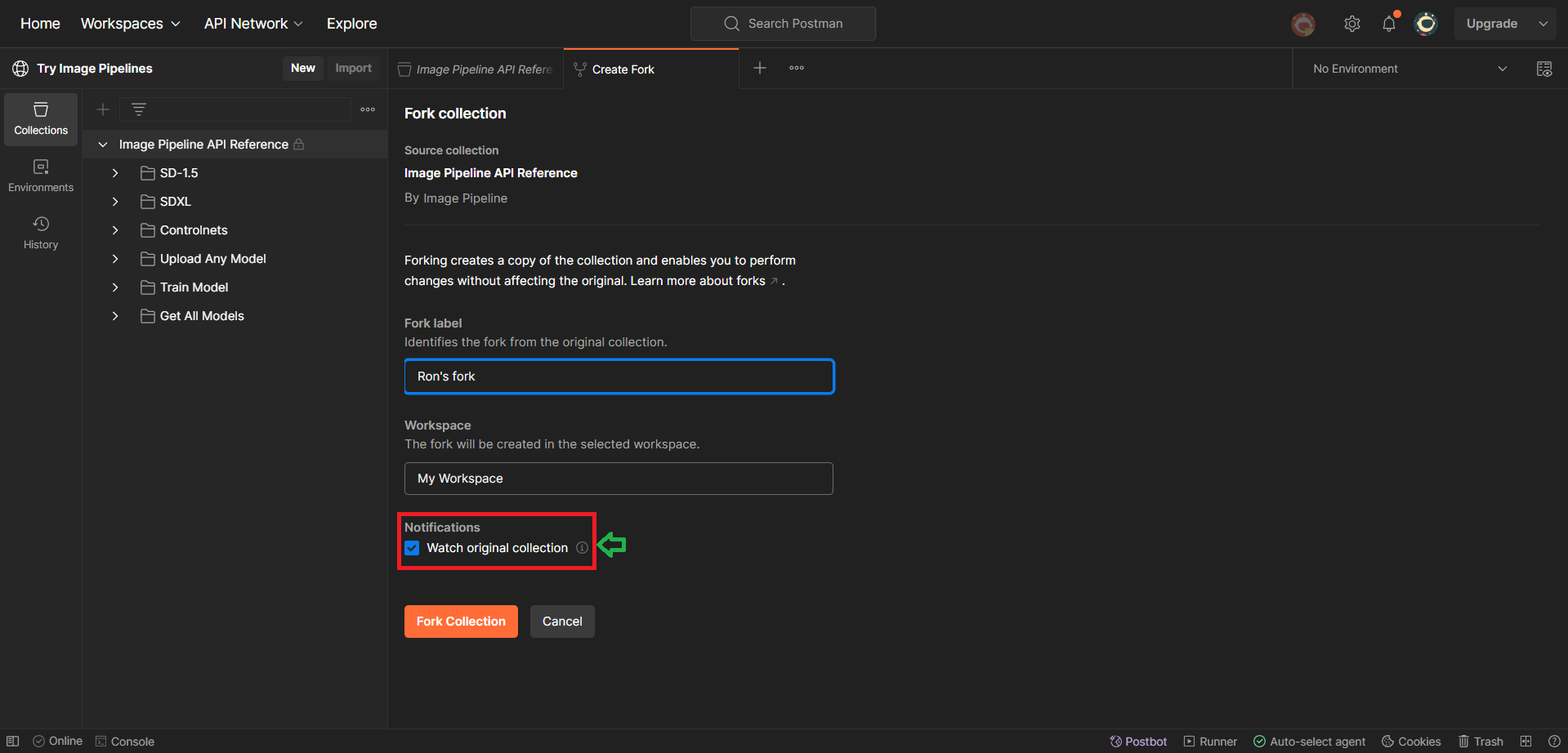Switch to Image Pipeline API Reference tab
This screenshot has width=1568, height=753.
(476, 69)
